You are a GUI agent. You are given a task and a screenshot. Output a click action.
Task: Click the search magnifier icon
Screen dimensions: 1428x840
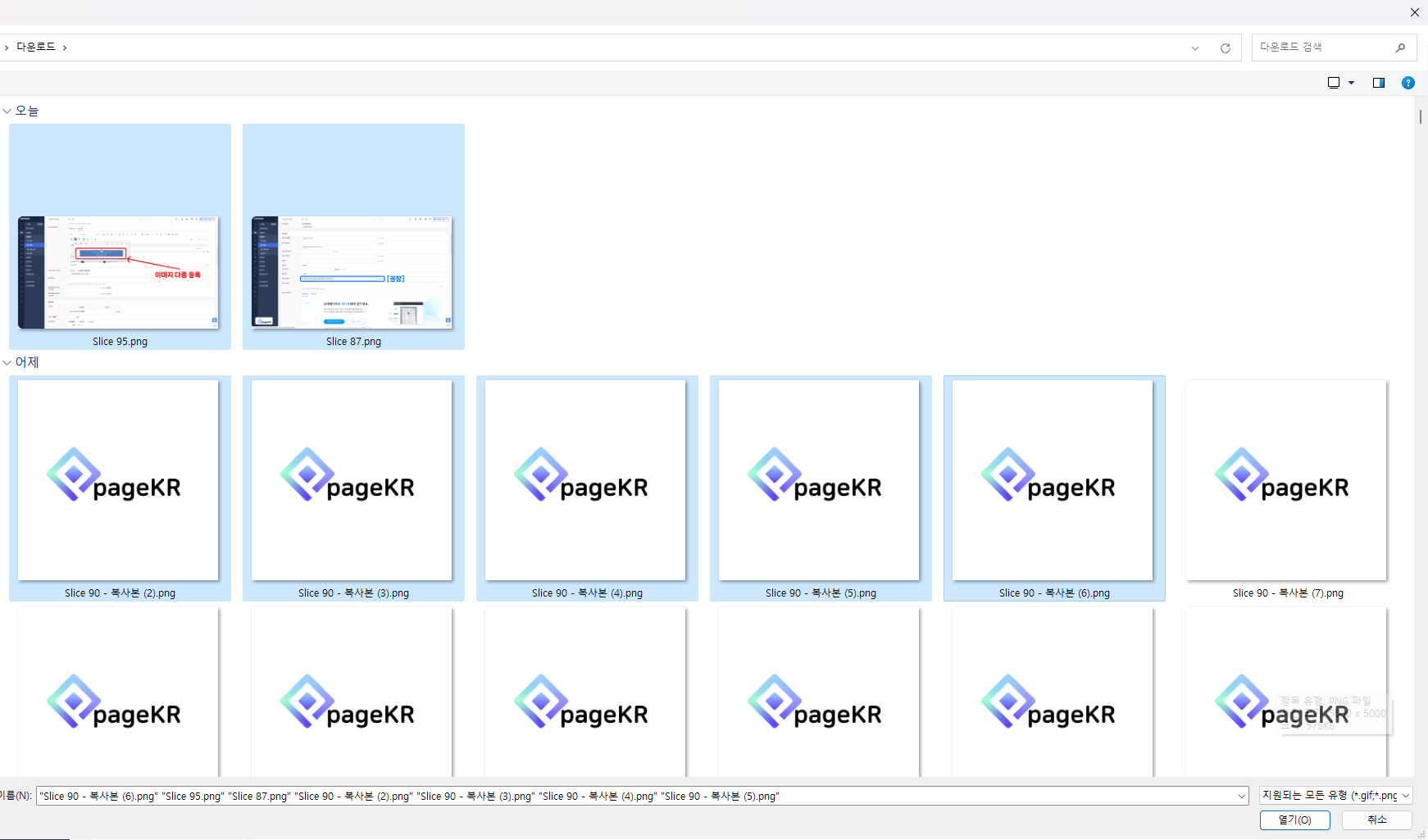tap(1400, 48)
